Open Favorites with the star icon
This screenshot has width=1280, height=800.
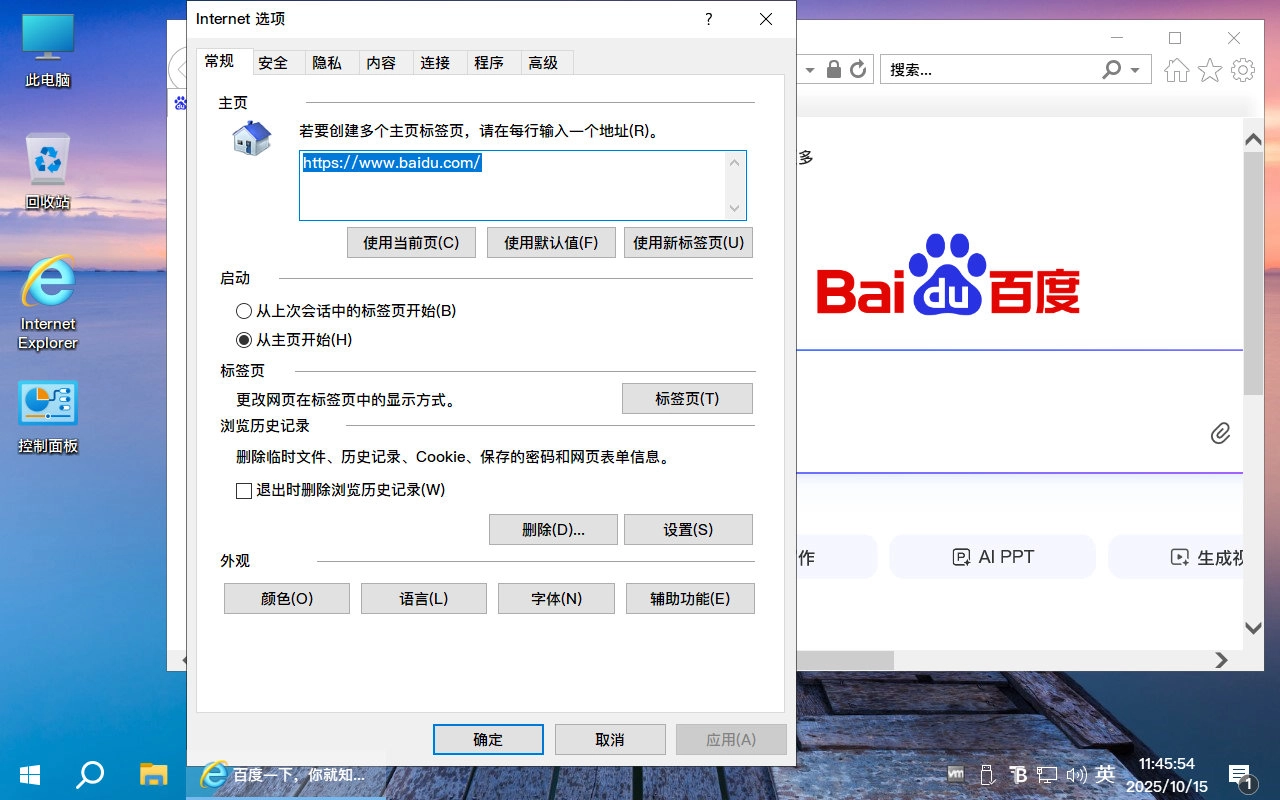point(1210,69)
